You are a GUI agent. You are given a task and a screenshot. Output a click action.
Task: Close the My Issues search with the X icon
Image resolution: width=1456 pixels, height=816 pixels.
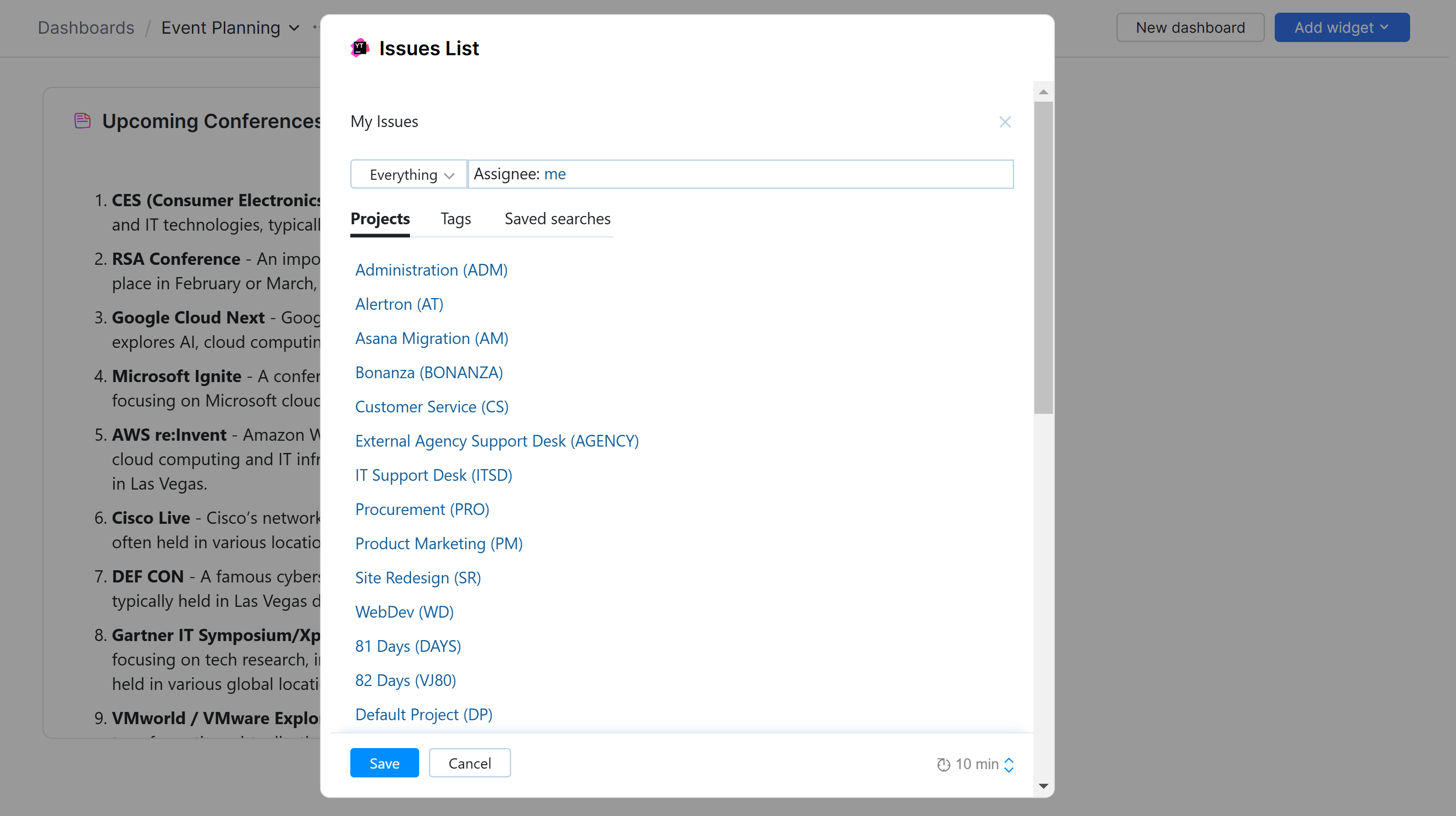(x=1005, y=122)
